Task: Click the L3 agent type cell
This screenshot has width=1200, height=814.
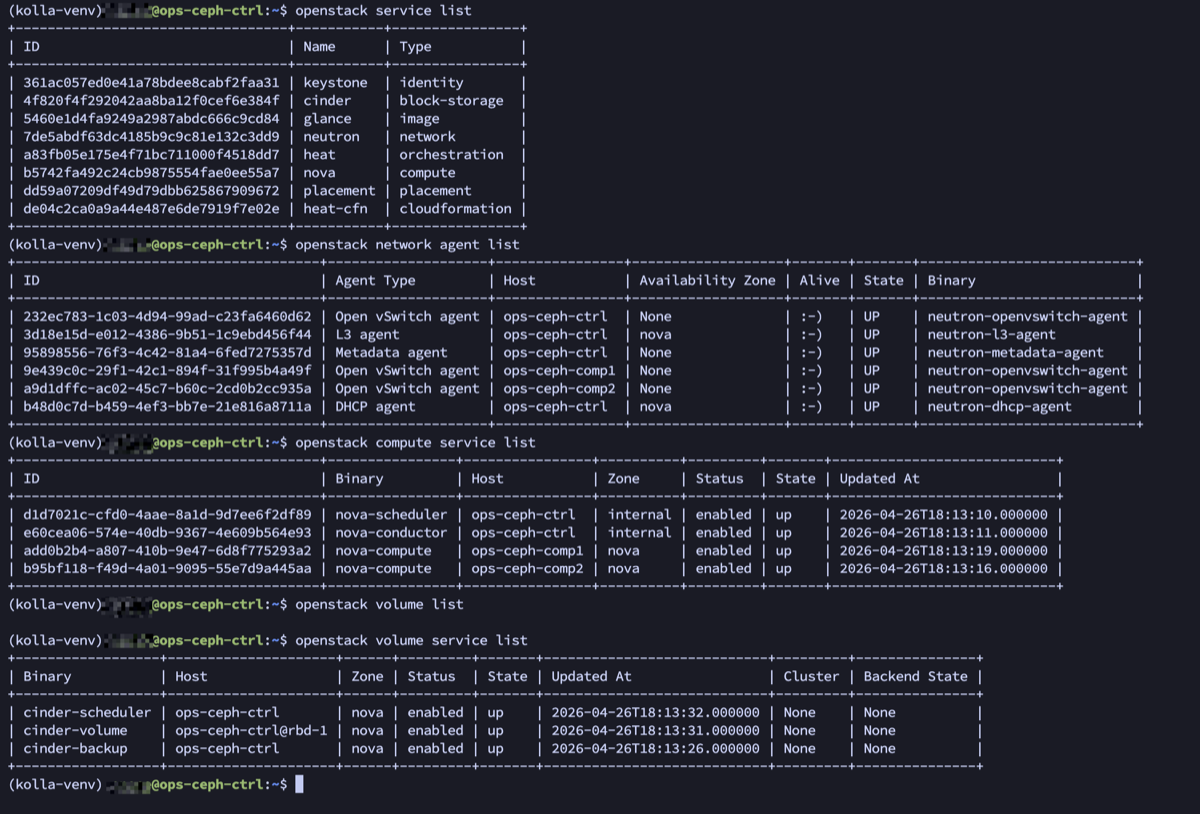Action: (x=367, y=335)
